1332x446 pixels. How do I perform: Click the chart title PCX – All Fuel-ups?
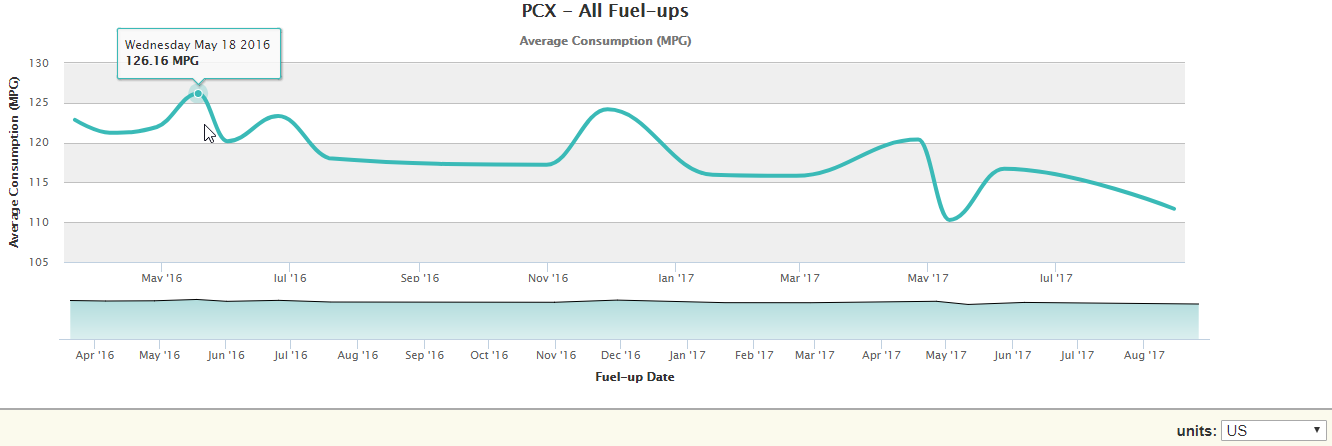tap(605, 12)
